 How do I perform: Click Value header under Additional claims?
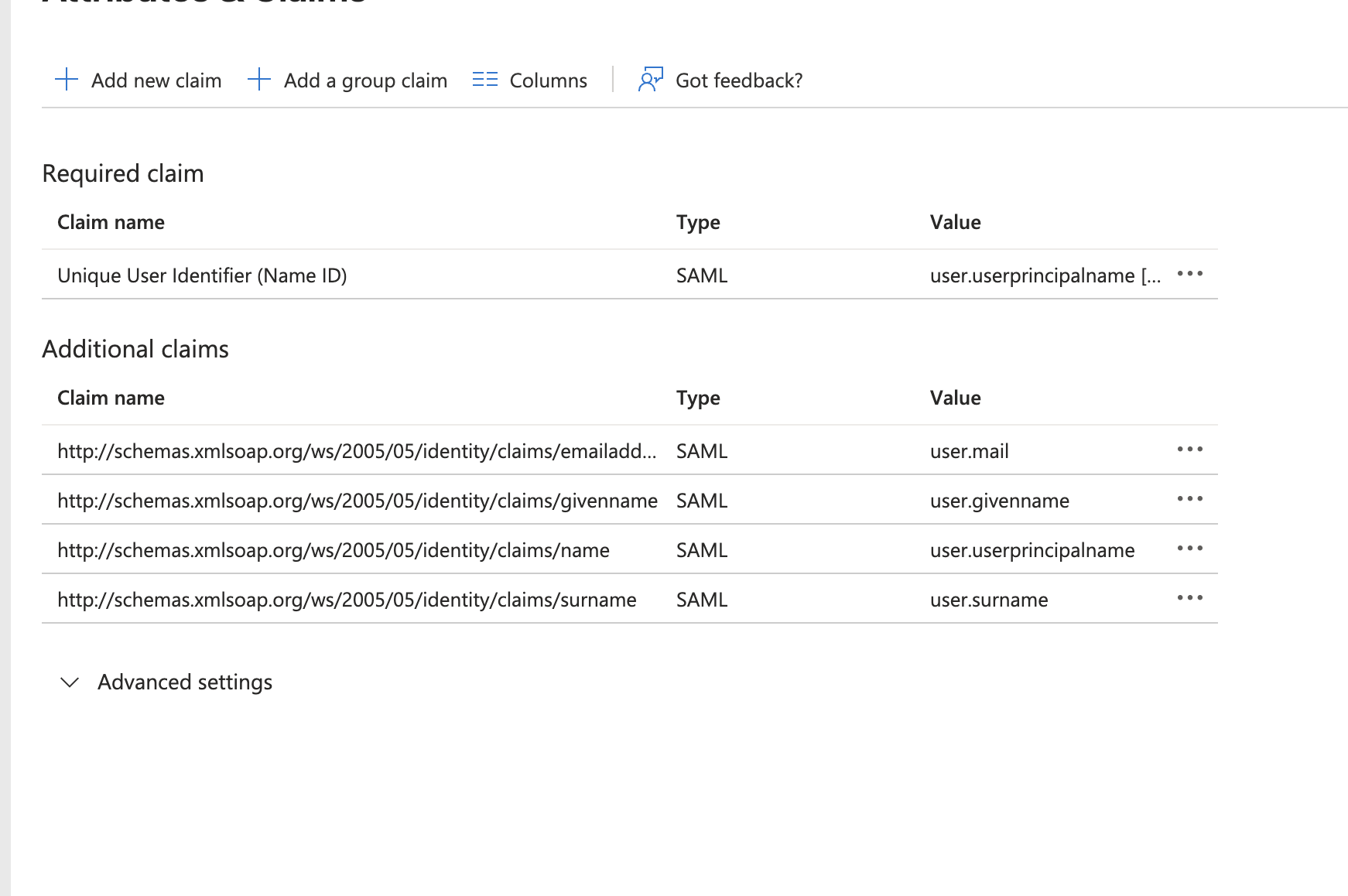tap(955, 398)
